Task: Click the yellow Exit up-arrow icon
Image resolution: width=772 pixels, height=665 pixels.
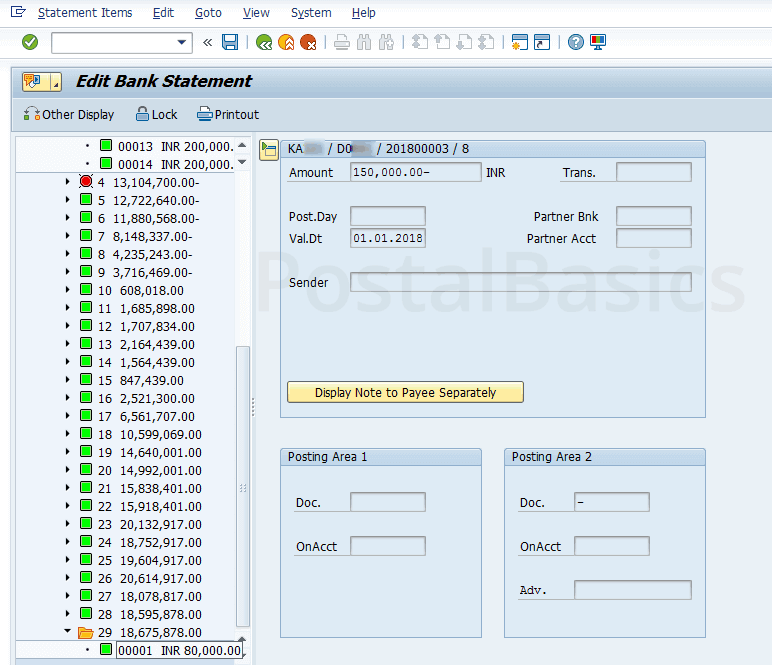Action: pyautogui.click(x=286, y=42)
